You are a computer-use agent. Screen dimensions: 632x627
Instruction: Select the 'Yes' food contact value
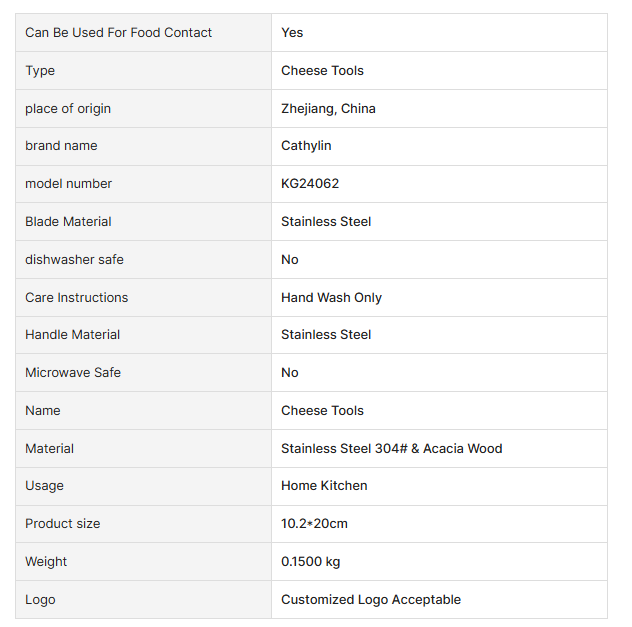click(x=292, y=33)
